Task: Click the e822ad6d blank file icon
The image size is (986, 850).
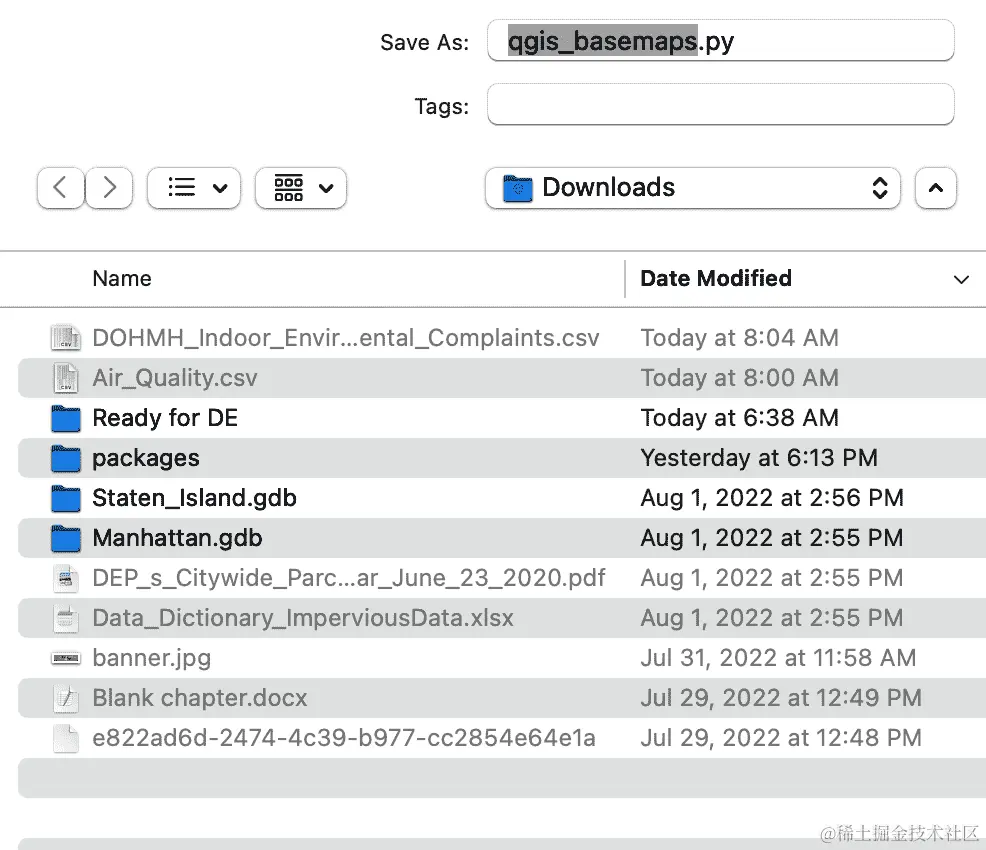Action: coord(66,739)
